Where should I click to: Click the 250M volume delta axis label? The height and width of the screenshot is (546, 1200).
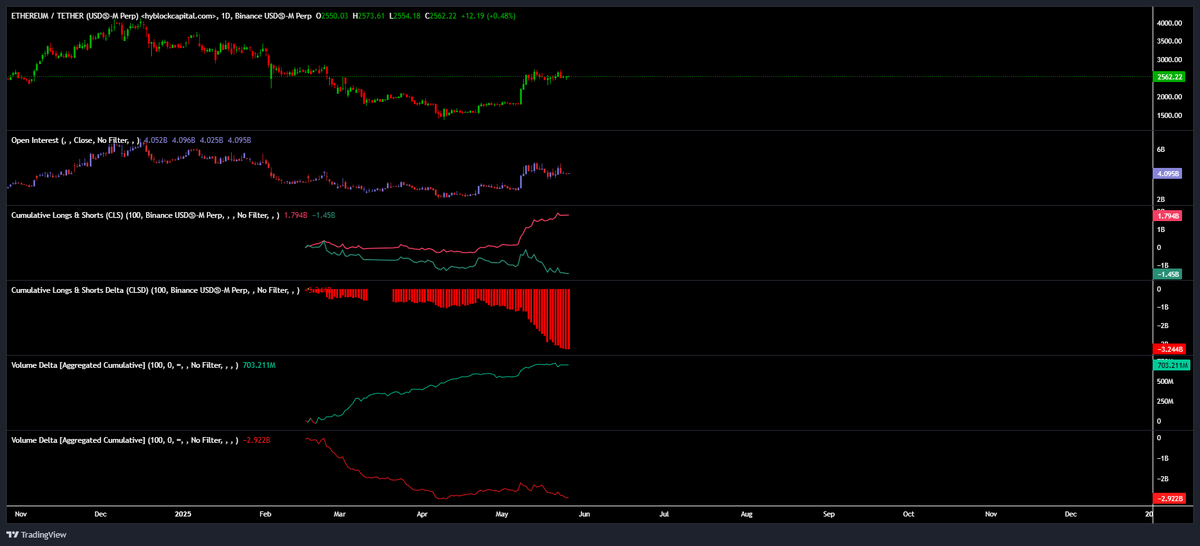(1165, 401)
